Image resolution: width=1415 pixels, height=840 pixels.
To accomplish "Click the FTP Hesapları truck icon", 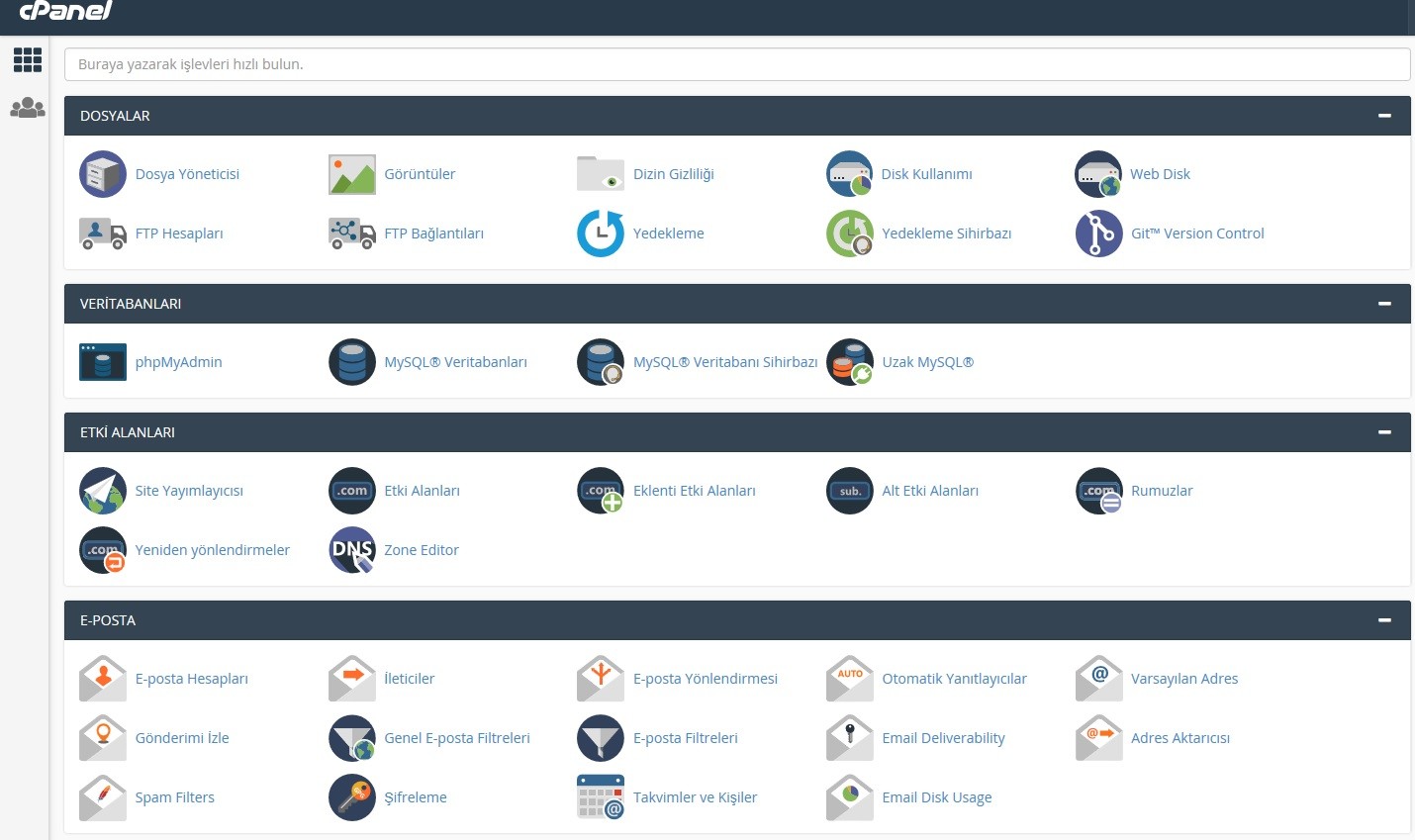I will pyautogui.click(x=103, y=233).
